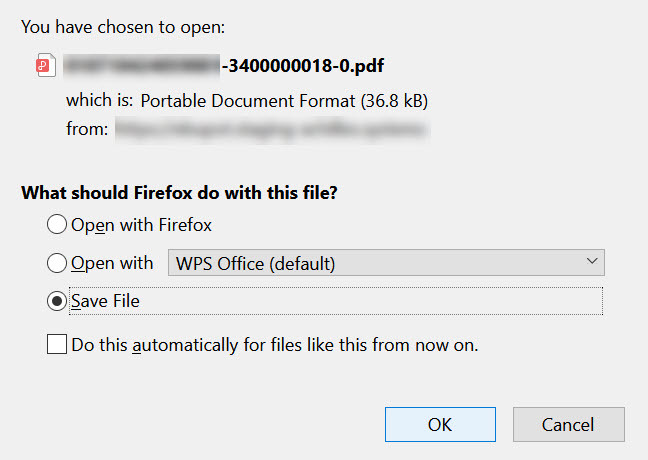This screenshot has height=460, width=648.
Task: Click the Portable Document Format (36.8 kB) text
Action: coord(284,101)
